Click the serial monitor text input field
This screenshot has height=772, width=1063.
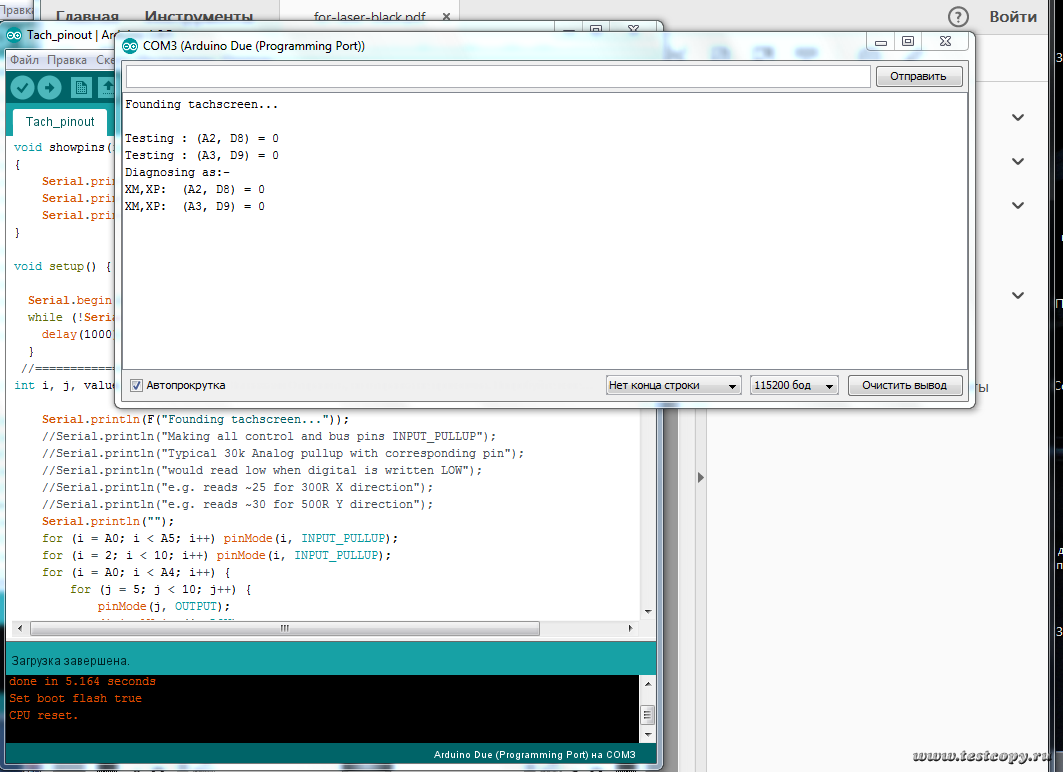pos(498,76)
